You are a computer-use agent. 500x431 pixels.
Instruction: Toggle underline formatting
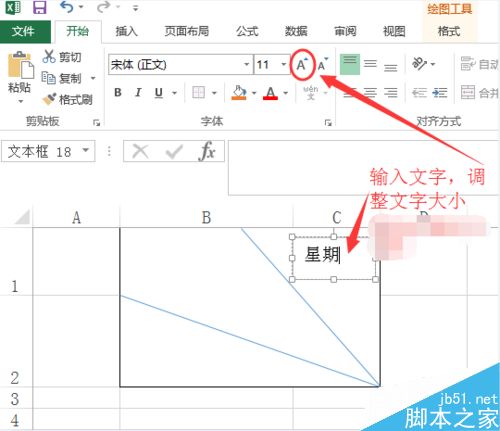pyautogui.click(x=159, y=92)
